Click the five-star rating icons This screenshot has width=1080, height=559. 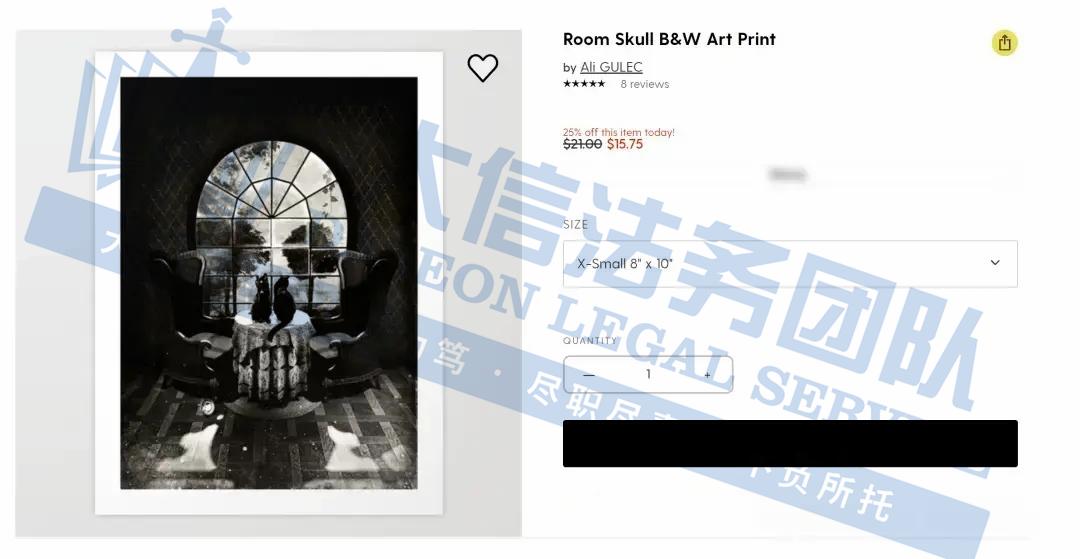coord(584,84)
